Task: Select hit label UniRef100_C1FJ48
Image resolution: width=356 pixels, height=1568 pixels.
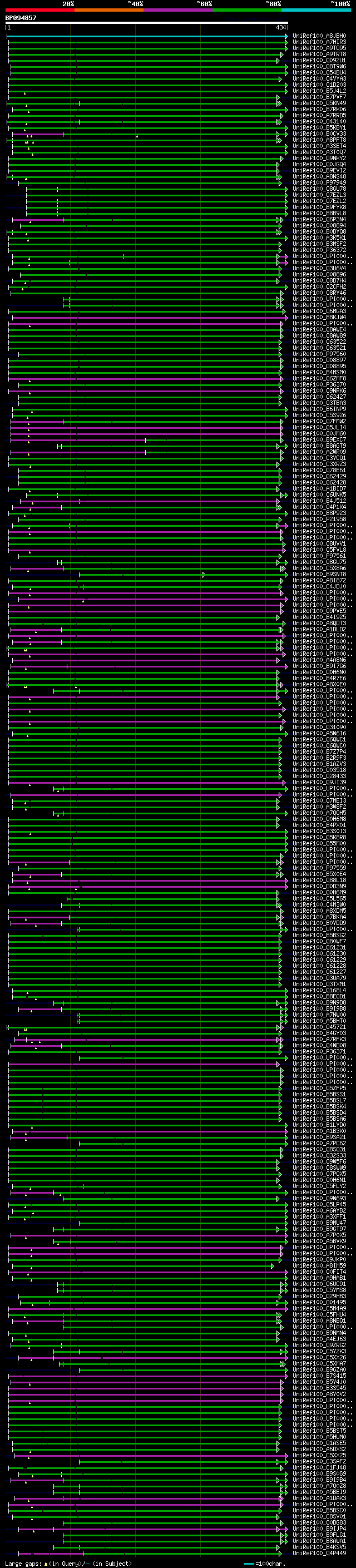Action: pyautogui.click(x=319, y=1467)
